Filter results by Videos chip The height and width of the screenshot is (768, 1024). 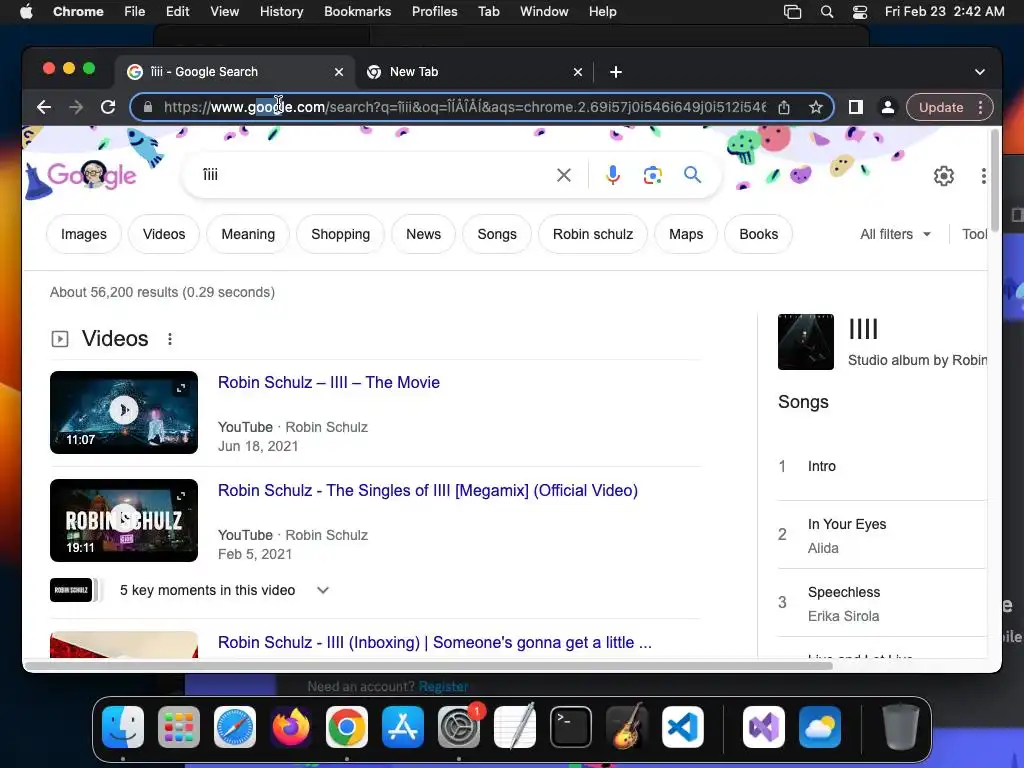click(x=164, y=234)
